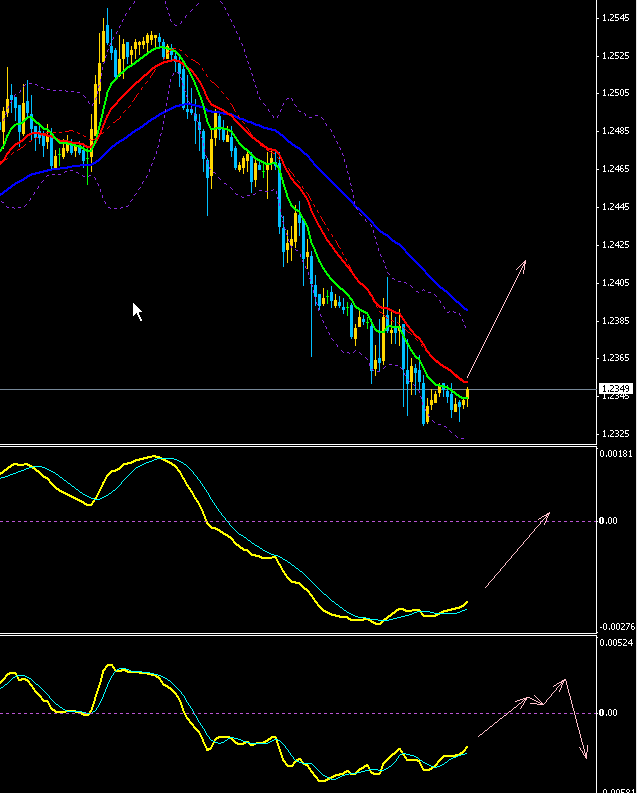Click the 1.2545 price scale label
The width and height of the screenshot is (638, 793).
pos(614,18)
